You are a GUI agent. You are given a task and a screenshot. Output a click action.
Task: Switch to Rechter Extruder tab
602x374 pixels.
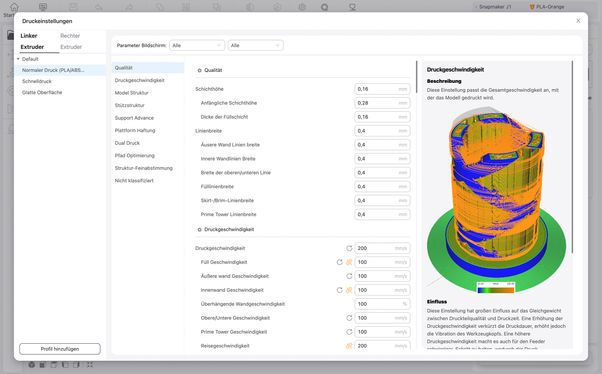pos(71,41)
